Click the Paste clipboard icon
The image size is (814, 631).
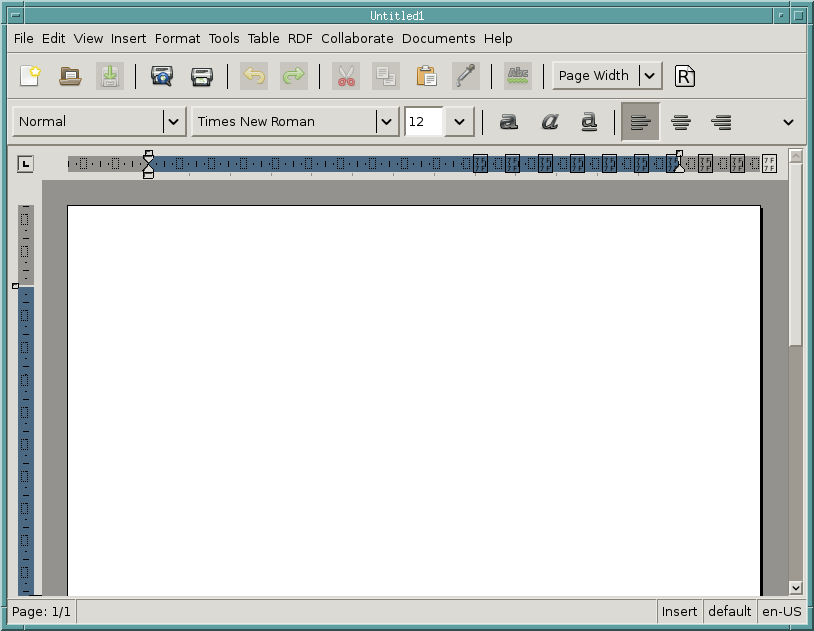point(426,76)
